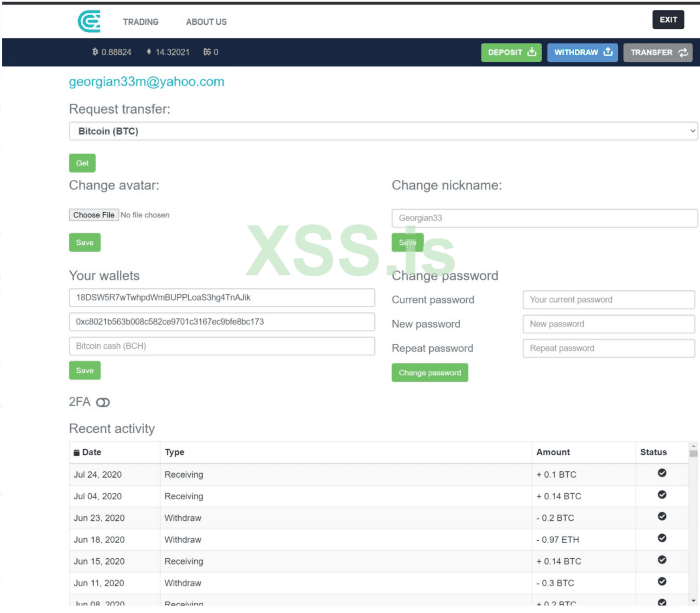Click the WITHDRAW button

[x=582, y=52]
